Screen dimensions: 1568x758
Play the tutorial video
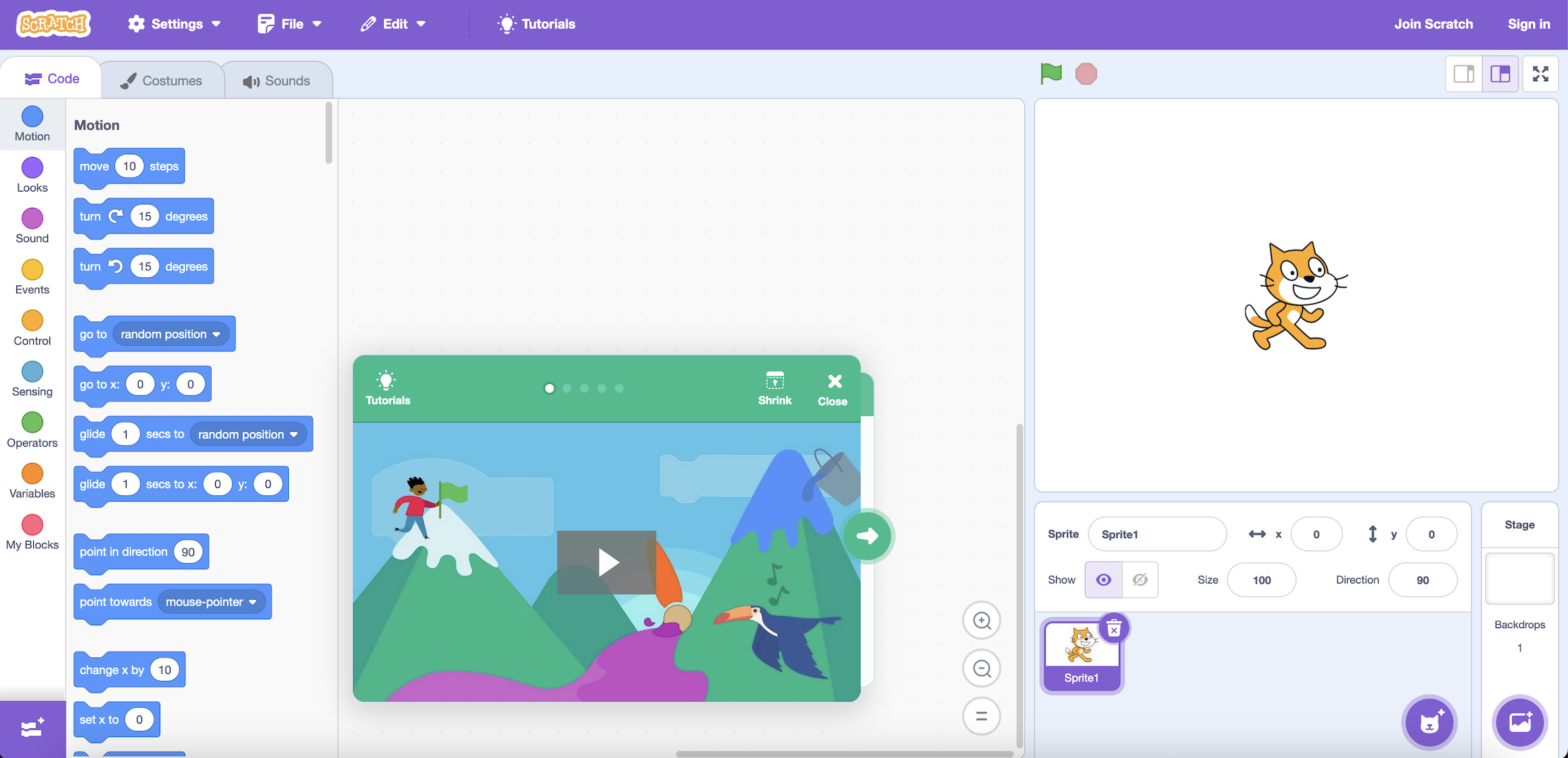point(607,562)
